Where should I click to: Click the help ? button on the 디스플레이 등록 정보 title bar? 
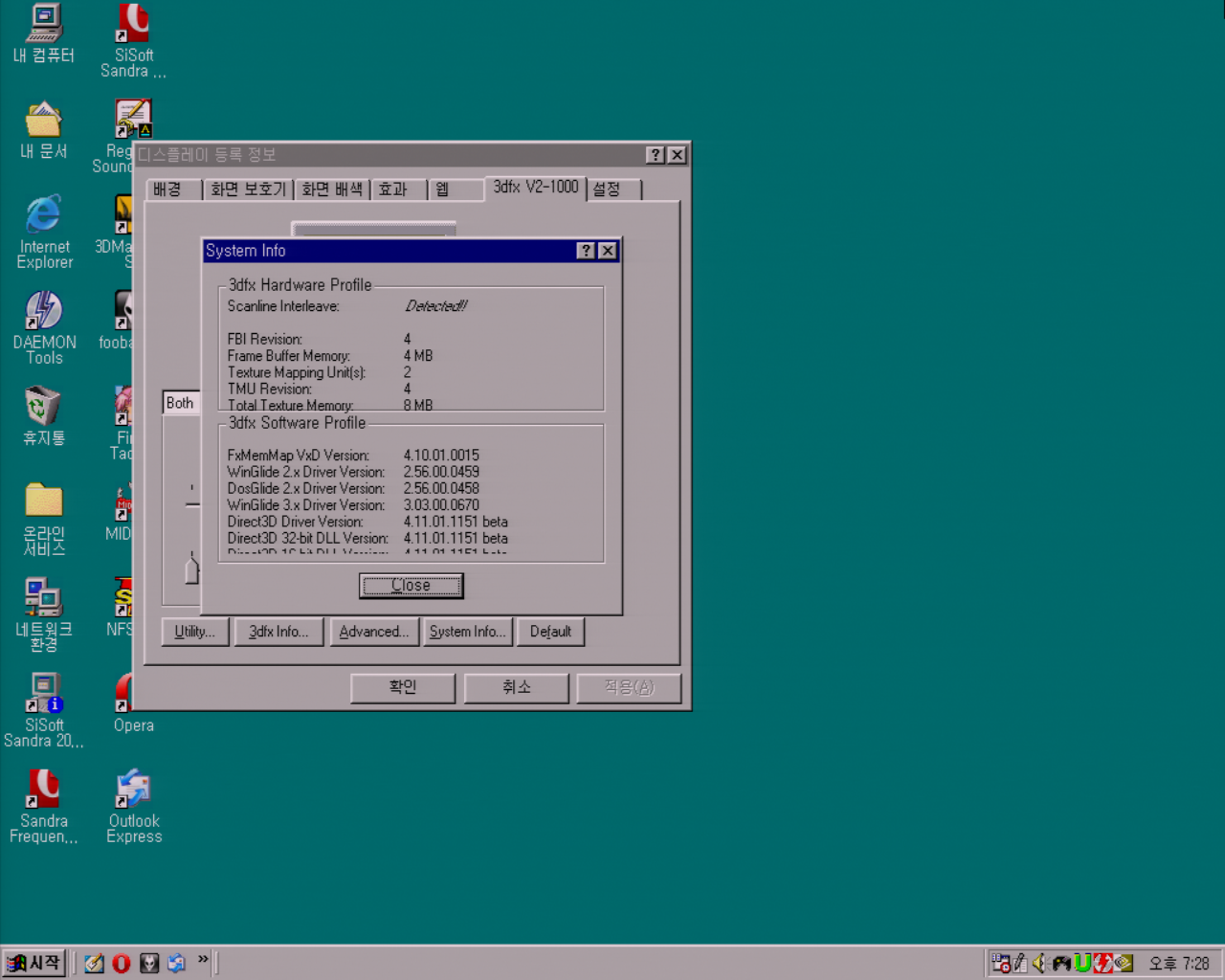point(656,155)
